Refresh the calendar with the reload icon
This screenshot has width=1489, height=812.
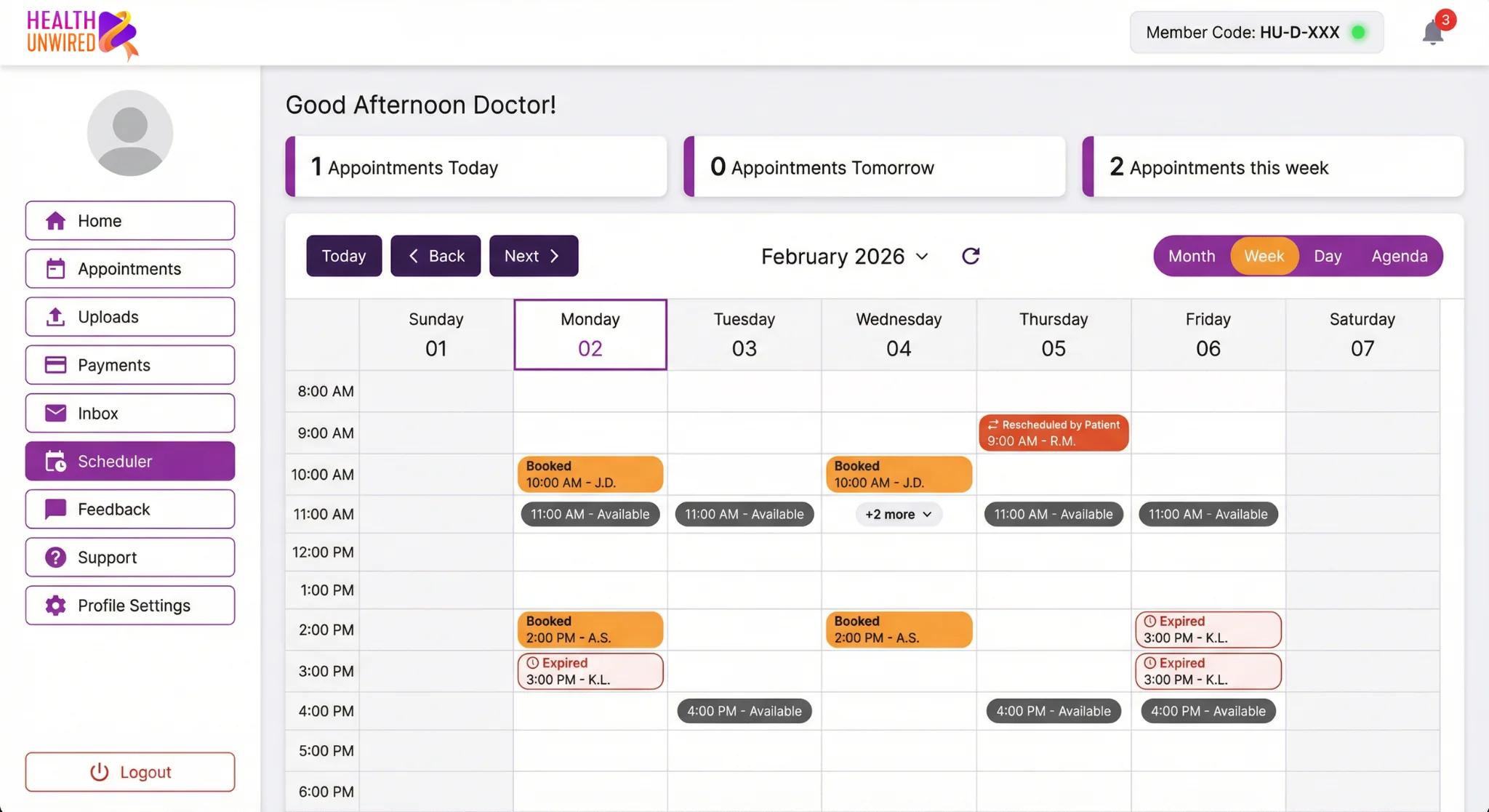pos(971,256)
